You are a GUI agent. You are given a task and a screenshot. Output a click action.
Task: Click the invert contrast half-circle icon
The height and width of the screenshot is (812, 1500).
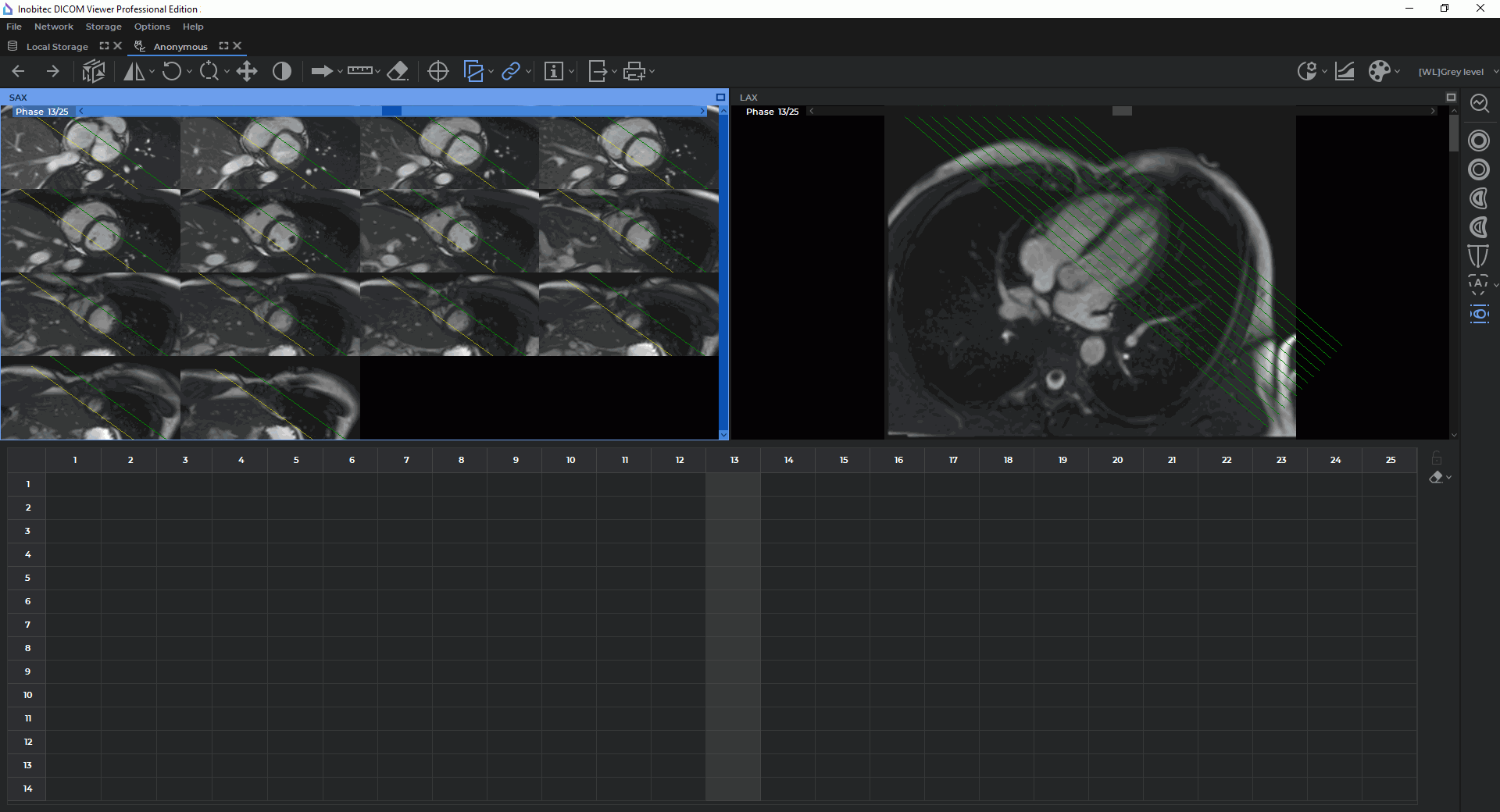tap(282, 72)
